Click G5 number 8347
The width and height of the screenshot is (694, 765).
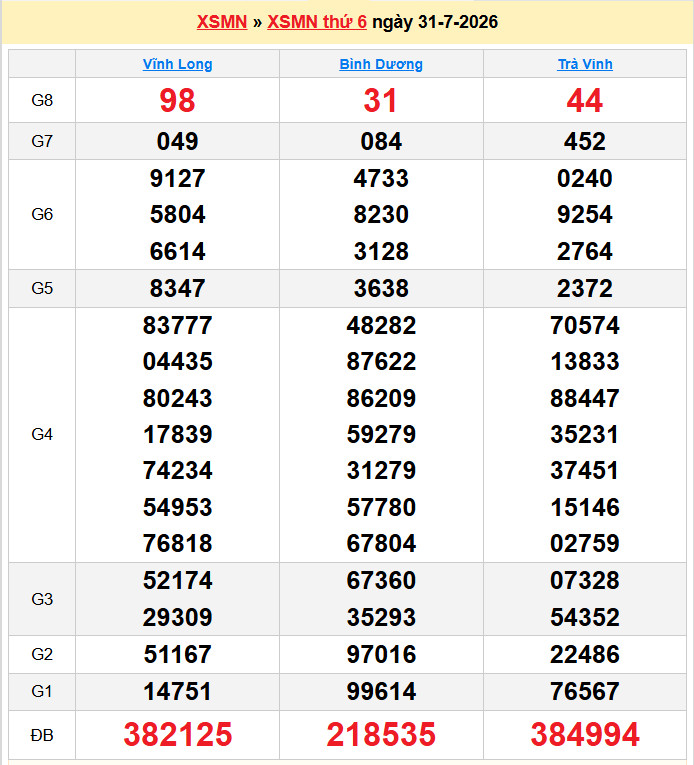pyautogui.click(x=177, y=288)
